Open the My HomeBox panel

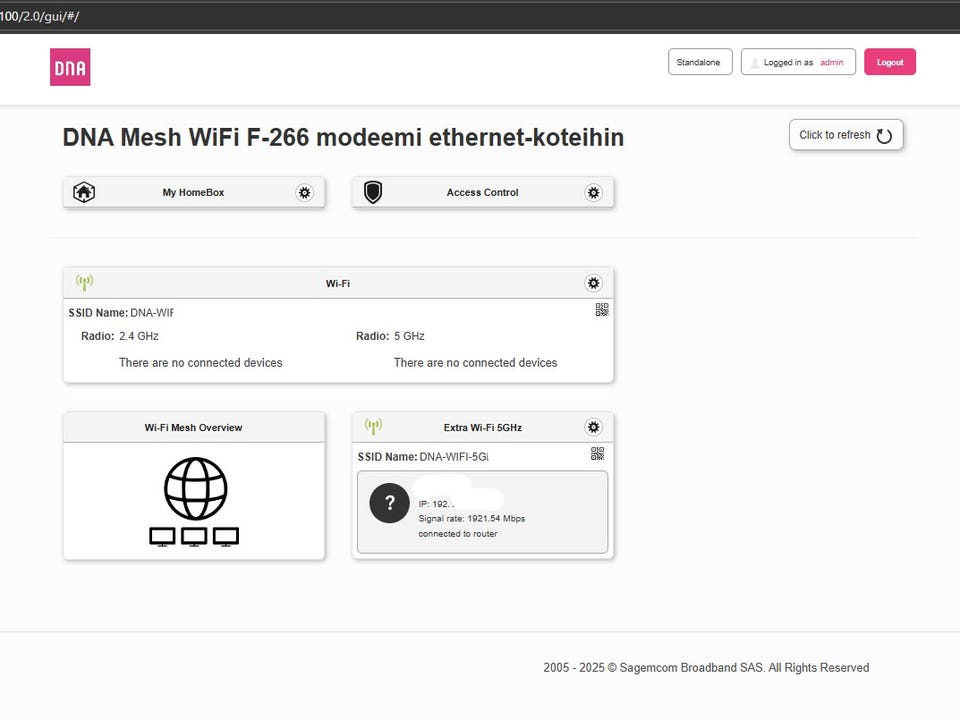coord(193,193)
